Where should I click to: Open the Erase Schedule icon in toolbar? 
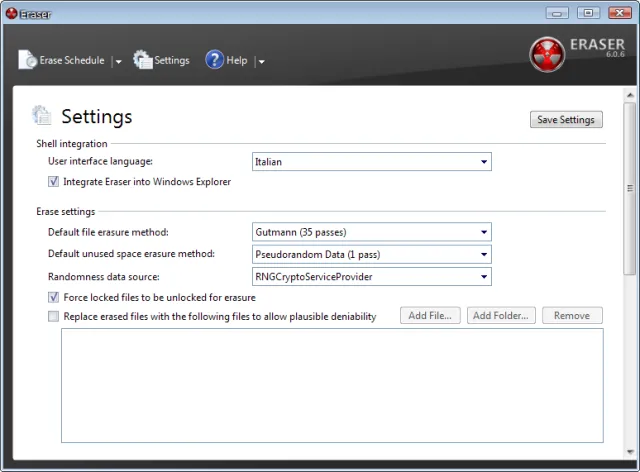[x=27, y=60]
